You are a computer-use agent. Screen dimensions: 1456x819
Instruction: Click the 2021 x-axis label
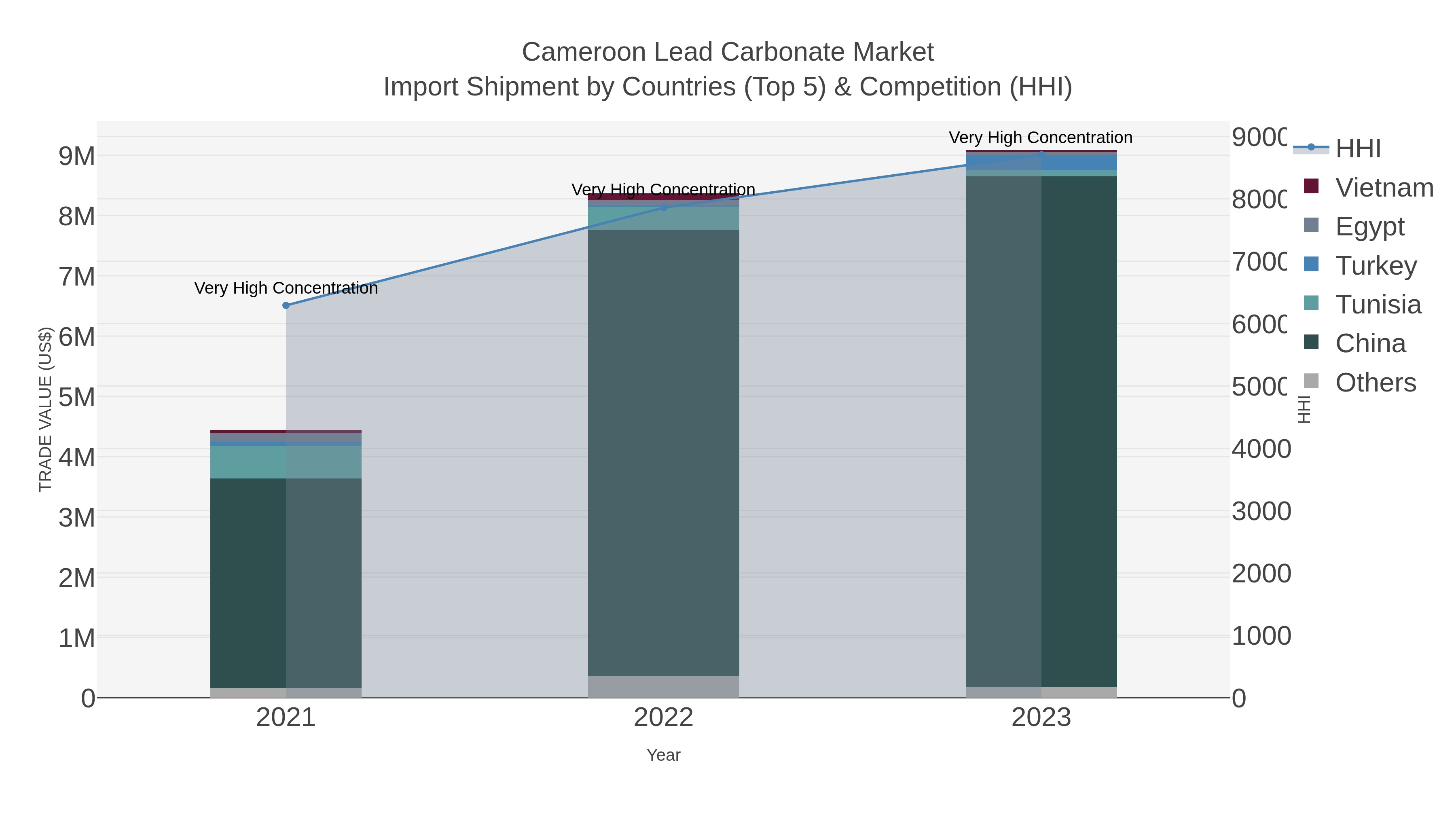[x=286, y=717]
